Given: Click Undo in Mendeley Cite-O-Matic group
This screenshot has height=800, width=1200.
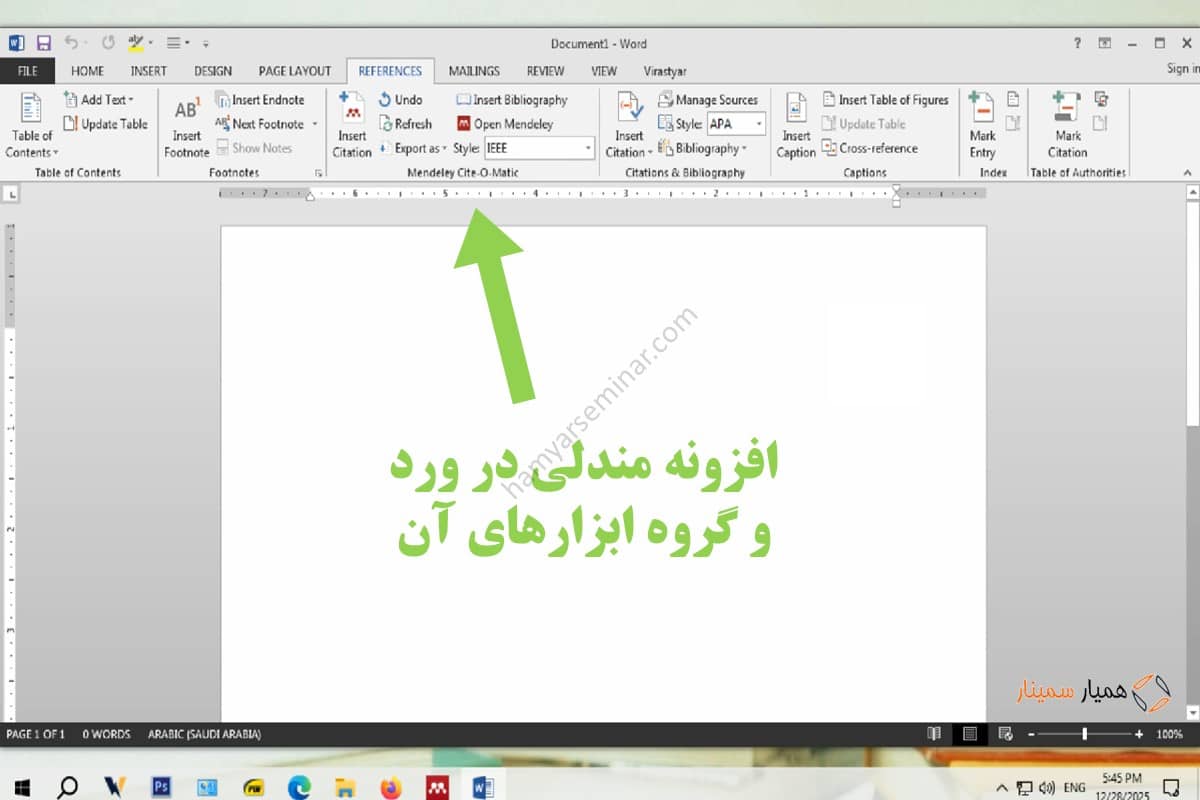Looking at the screenshot, I should coord(400,100).
